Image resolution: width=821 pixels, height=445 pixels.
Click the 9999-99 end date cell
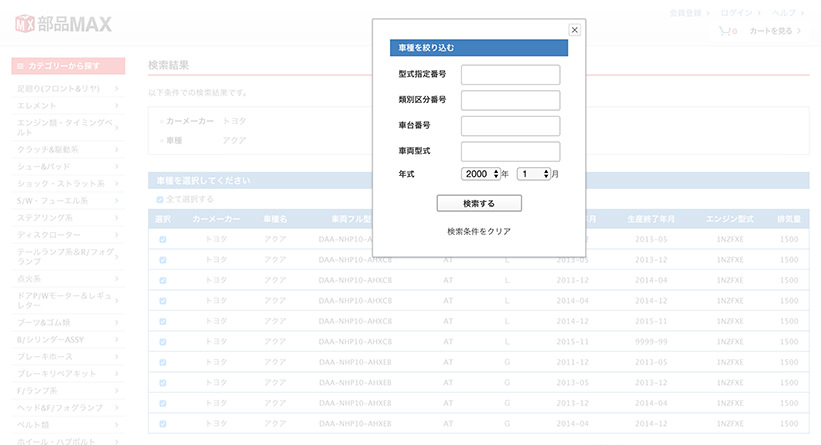(x=651, y=341)
